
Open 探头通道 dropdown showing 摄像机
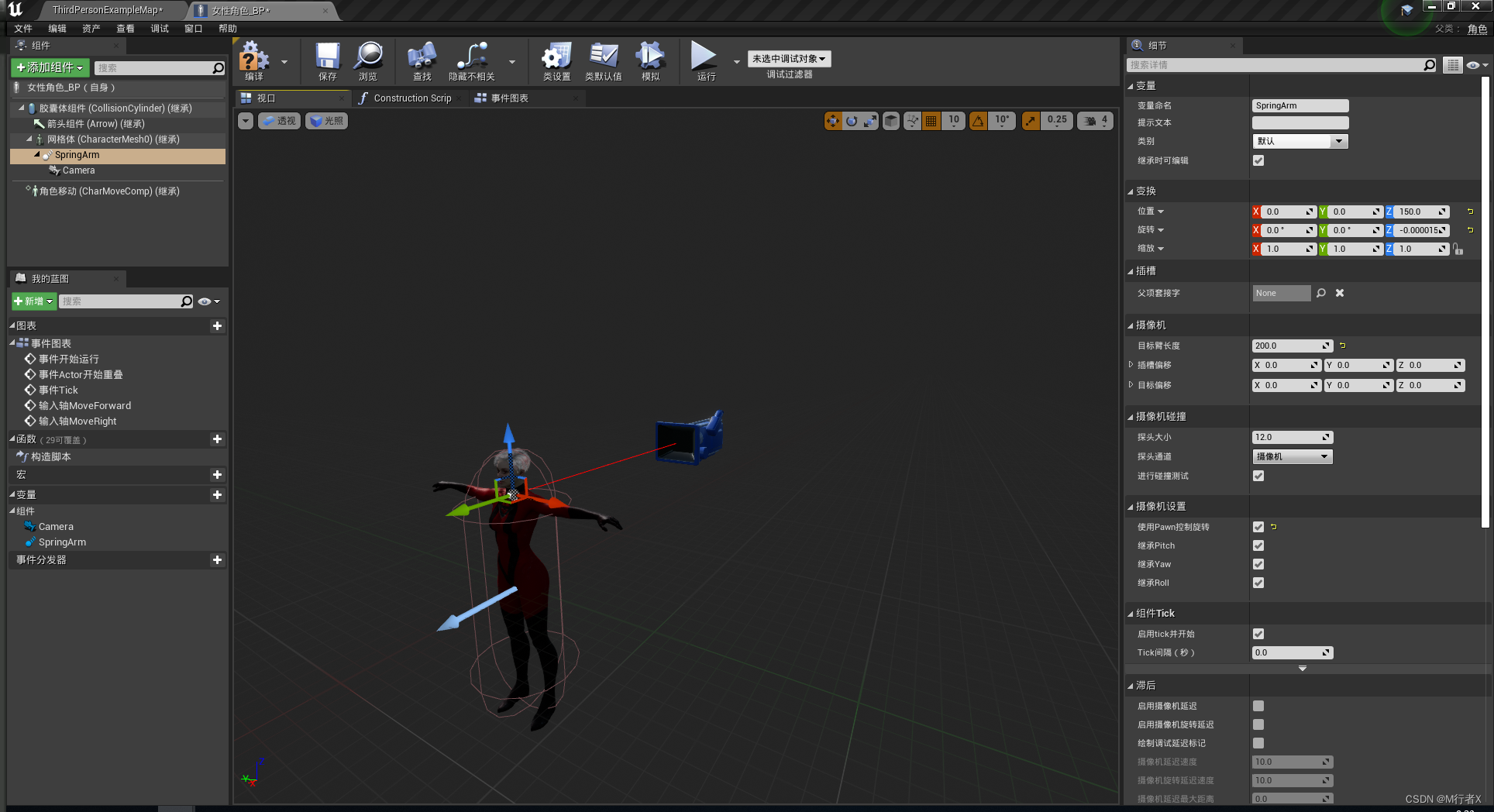[x=1292, y=456]
